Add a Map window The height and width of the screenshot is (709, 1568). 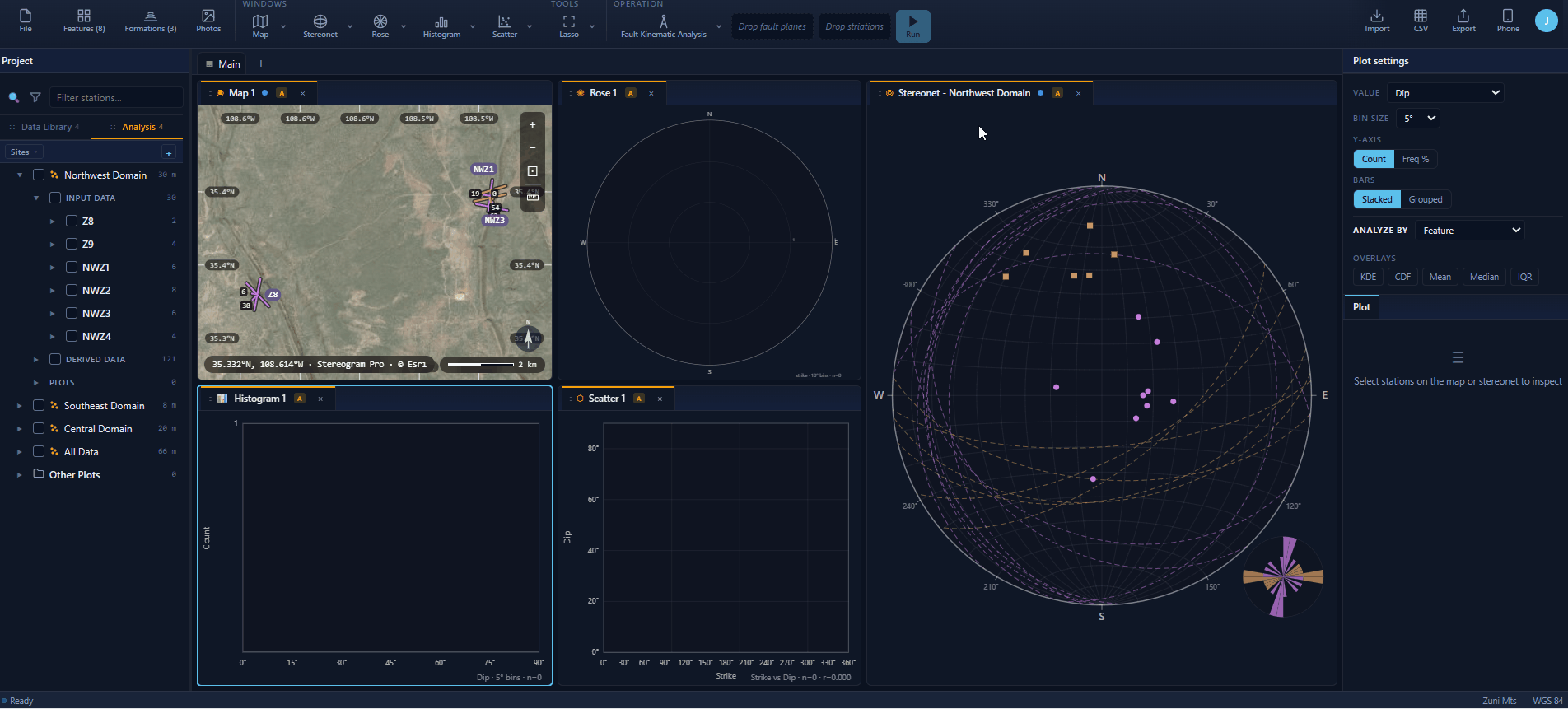(260, 26)
